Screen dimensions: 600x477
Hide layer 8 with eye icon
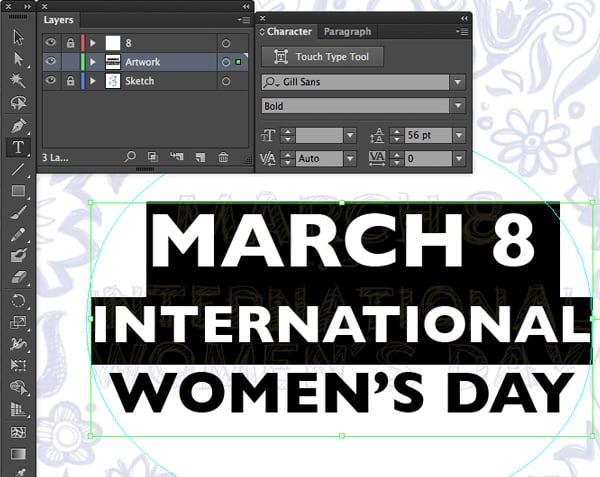pos(51,42)
